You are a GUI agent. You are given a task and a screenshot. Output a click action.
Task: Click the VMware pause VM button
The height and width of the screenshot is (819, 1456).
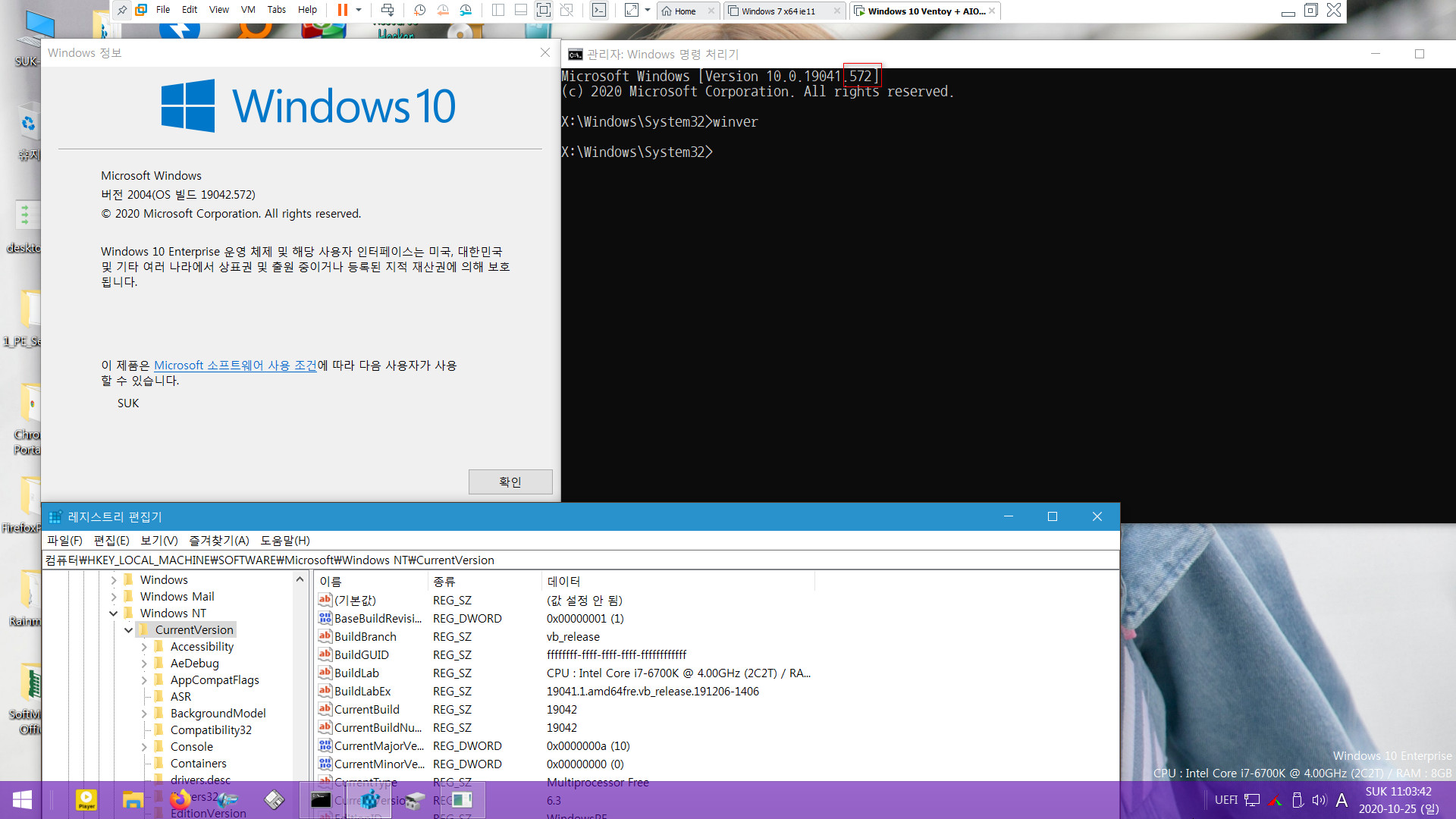coord(343,10)
